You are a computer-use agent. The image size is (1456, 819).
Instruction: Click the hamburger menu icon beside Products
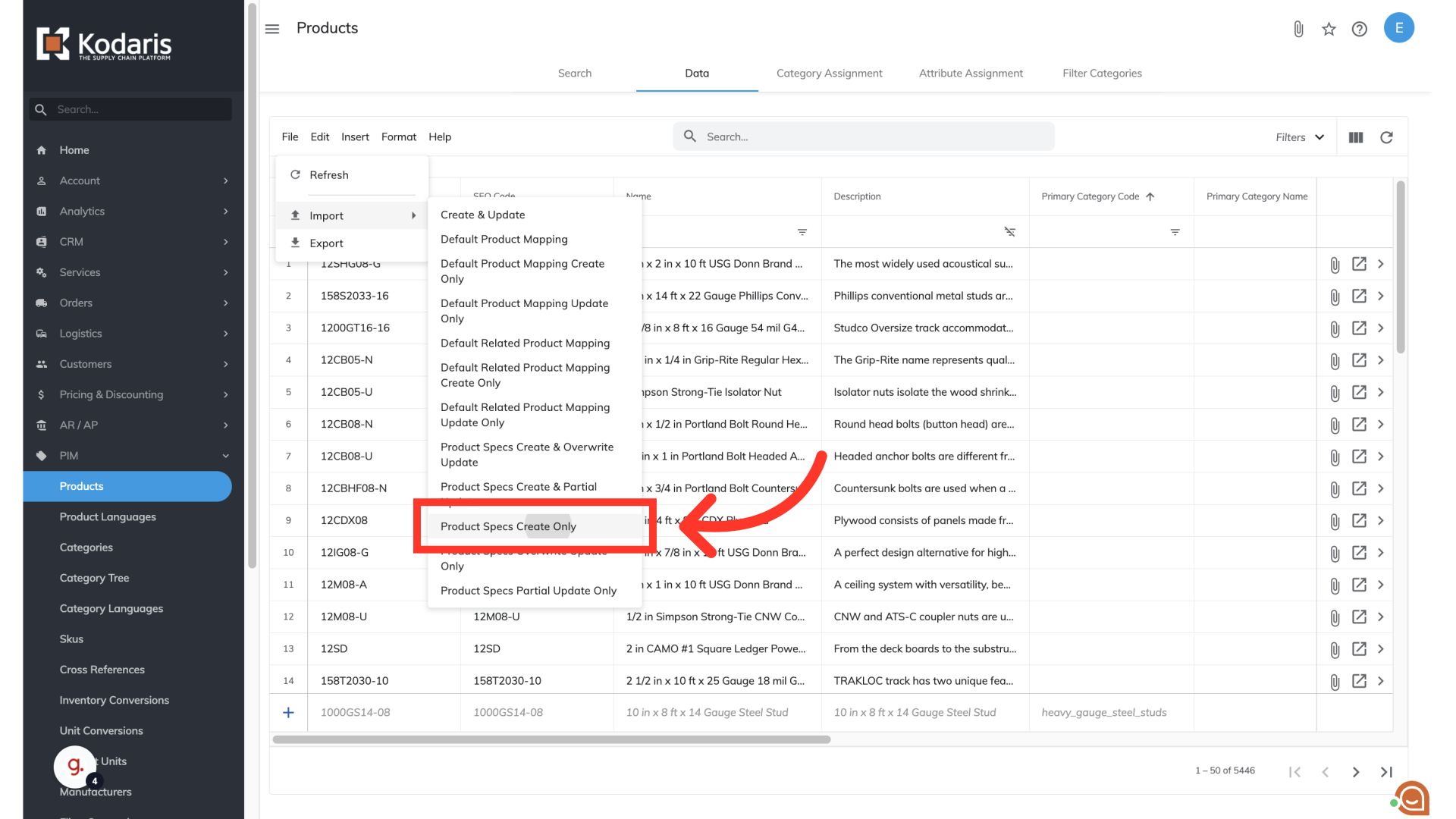coord(272,29)
